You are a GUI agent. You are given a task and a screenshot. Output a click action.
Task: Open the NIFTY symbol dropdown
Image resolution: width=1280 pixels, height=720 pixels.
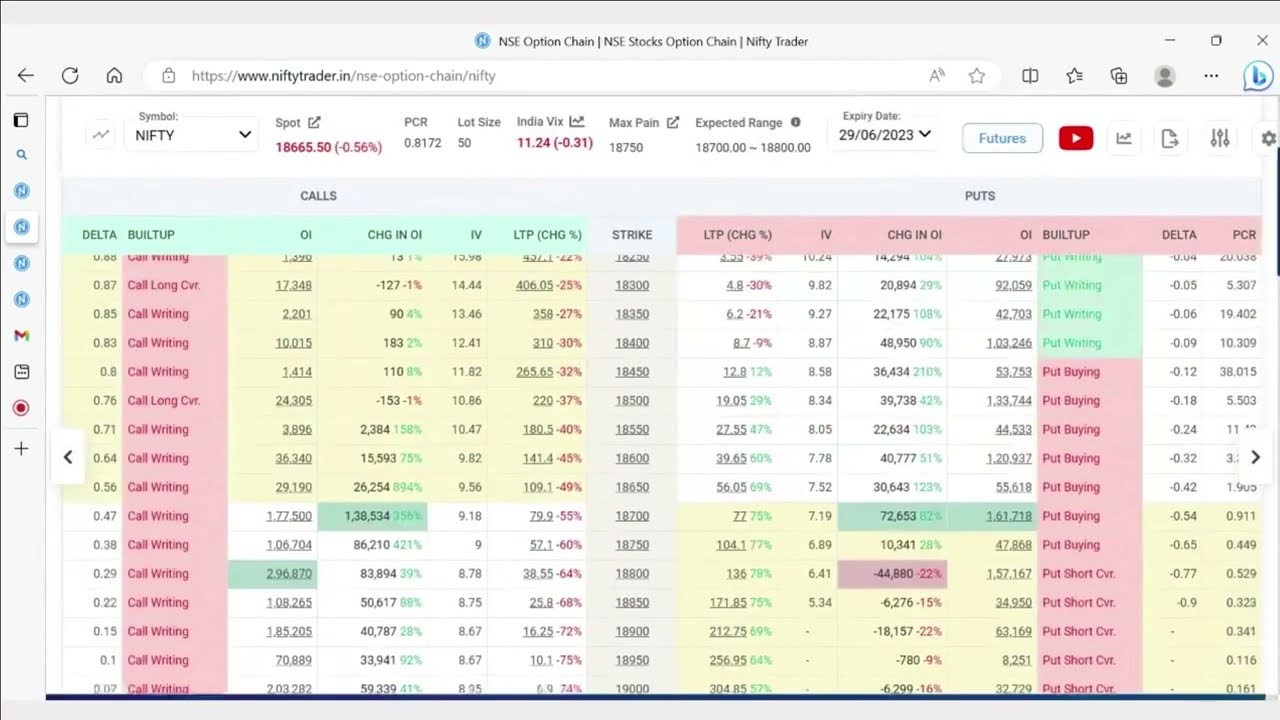(x=191, y=135)
